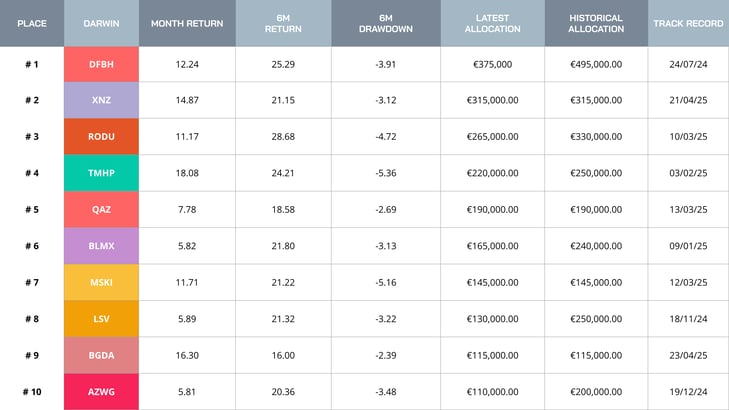Click the 6M Drawdown column header
This screenshot has height=410, width=729.
pyautogui.click(x=385, y=23)
